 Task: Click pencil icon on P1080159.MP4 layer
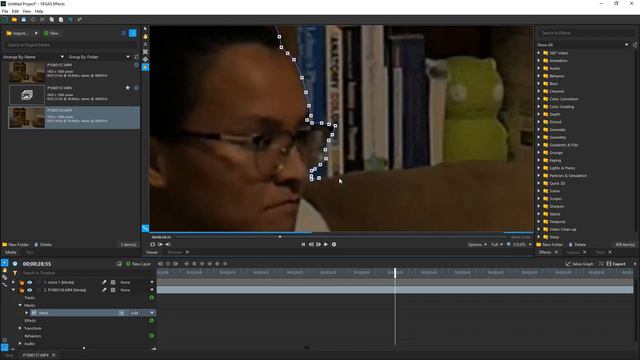pos(104,290)
